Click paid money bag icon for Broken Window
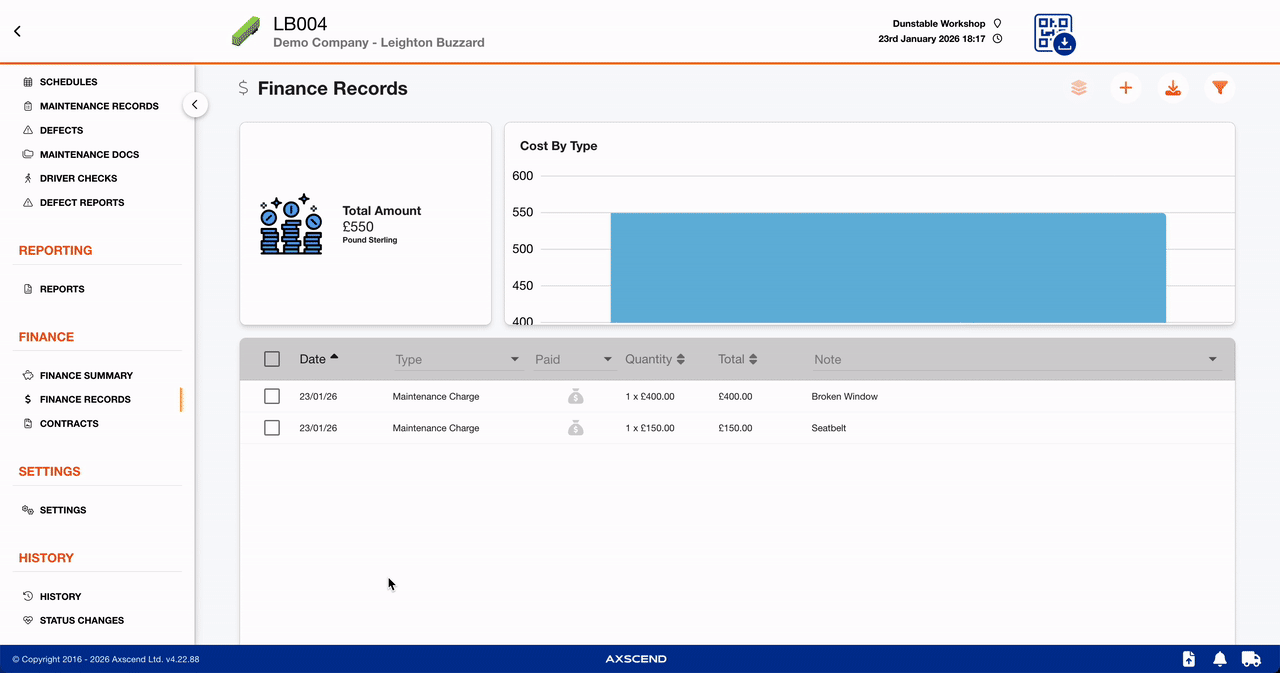The width and height of the screenshot is (1280, 673). pos(575,397)
